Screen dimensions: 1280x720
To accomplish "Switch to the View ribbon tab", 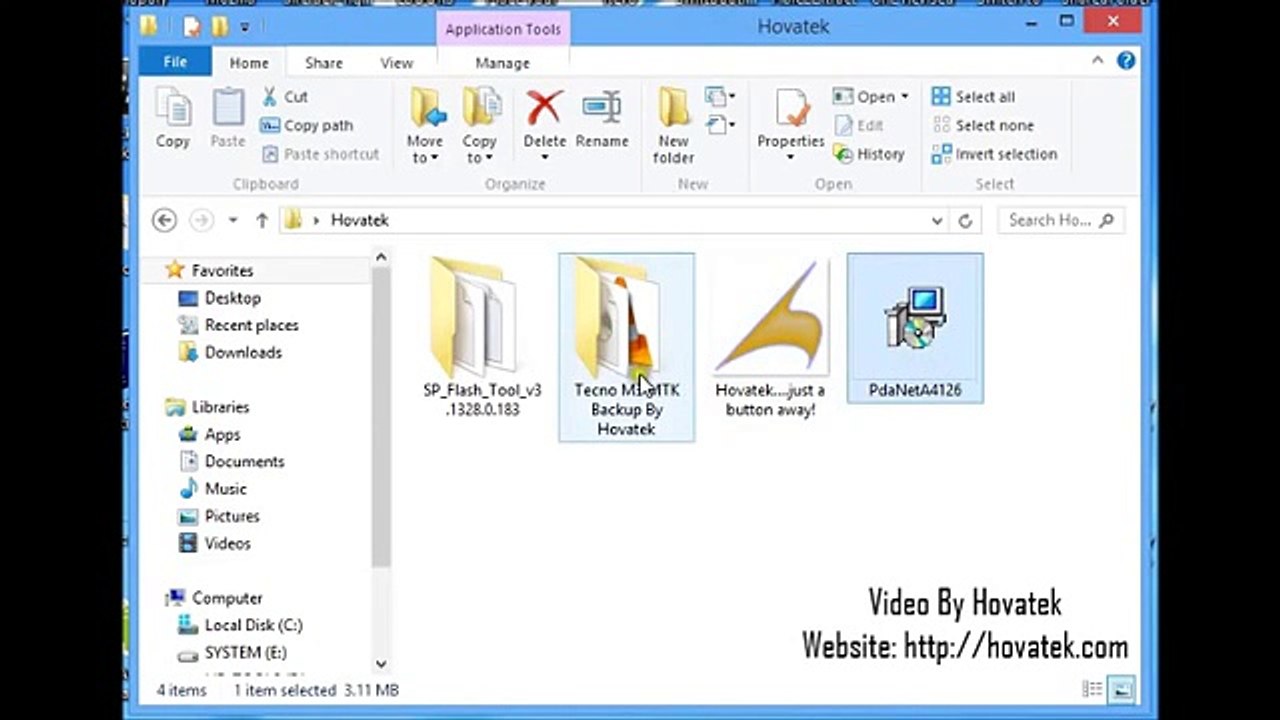I will point(397,63).
